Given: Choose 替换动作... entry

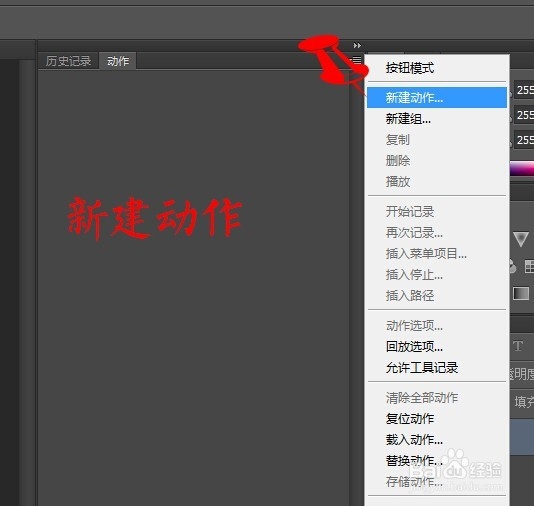Looking at the screenshot, I should [x=437, y=461].
